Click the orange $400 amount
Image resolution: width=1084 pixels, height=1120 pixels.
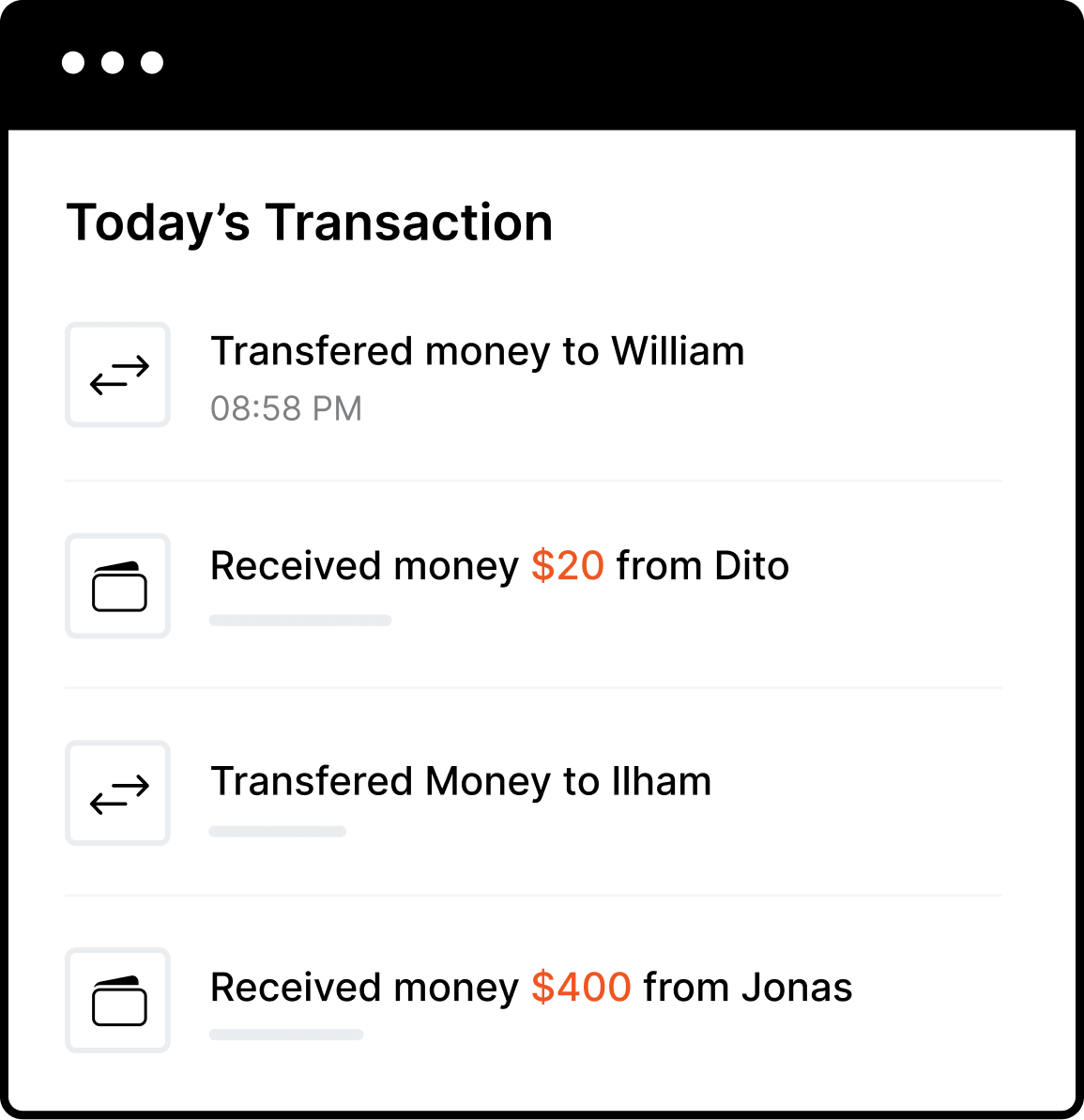(581, 988)
